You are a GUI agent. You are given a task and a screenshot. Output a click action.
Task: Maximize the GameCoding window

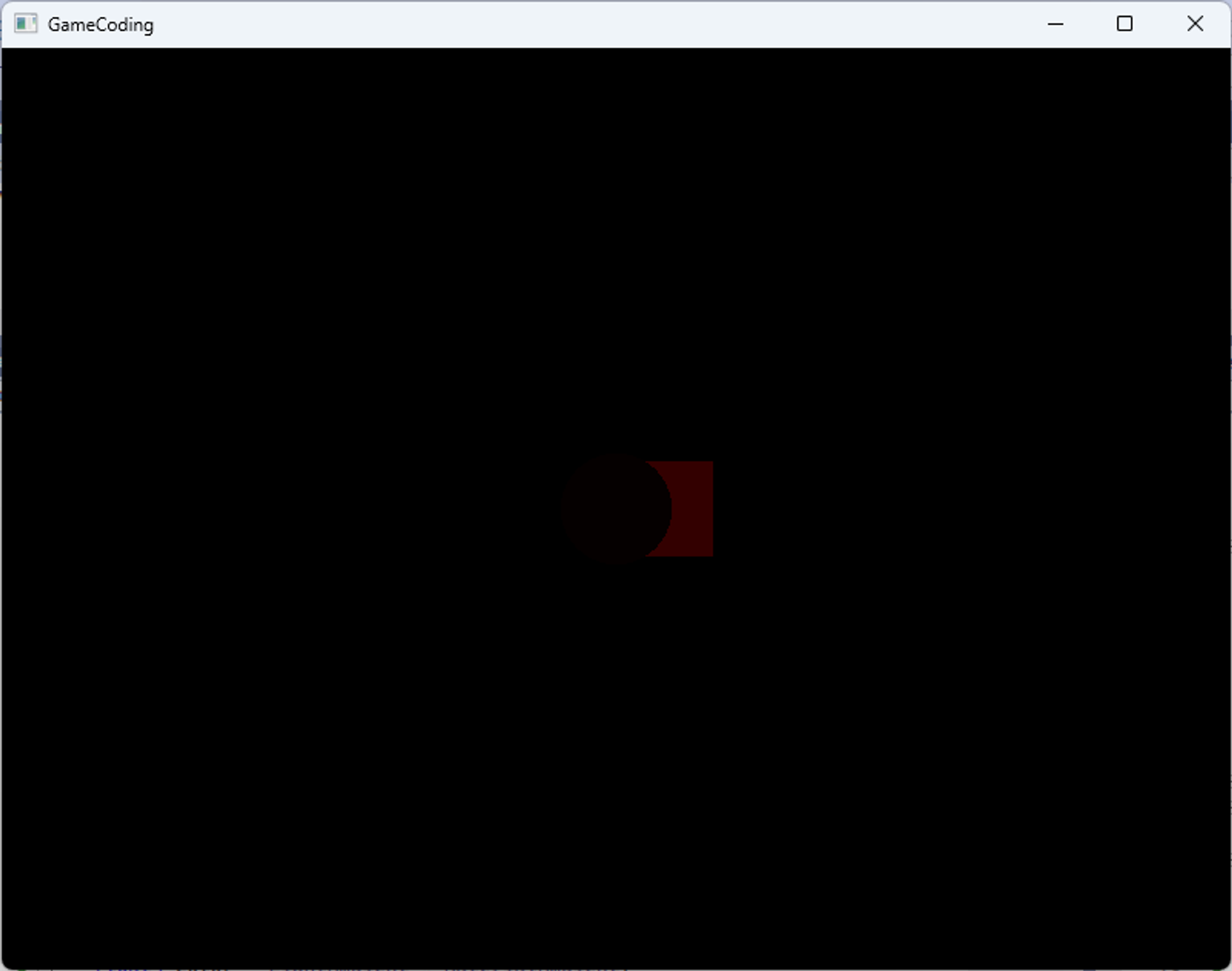click(x=1124, y=24)
